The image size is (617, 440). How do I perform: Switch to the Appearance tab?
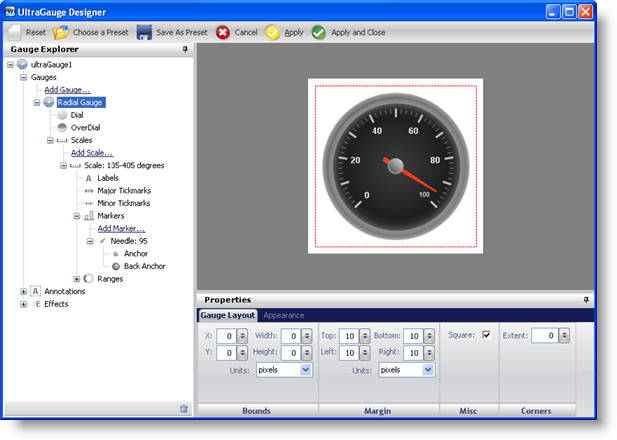[284, 315]
